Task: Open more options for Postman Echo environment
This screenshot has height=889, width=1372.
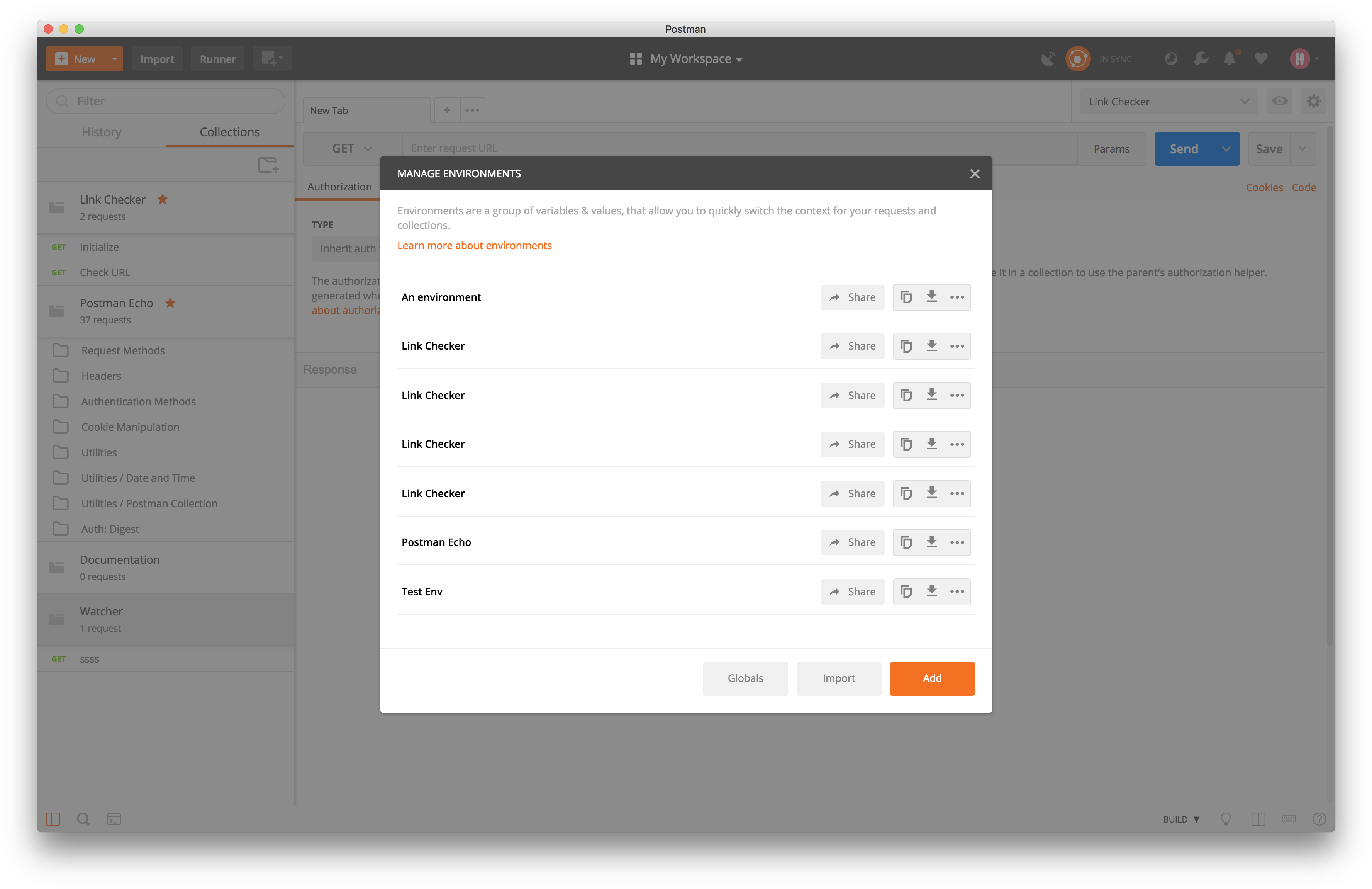Action: click(957, 542)
